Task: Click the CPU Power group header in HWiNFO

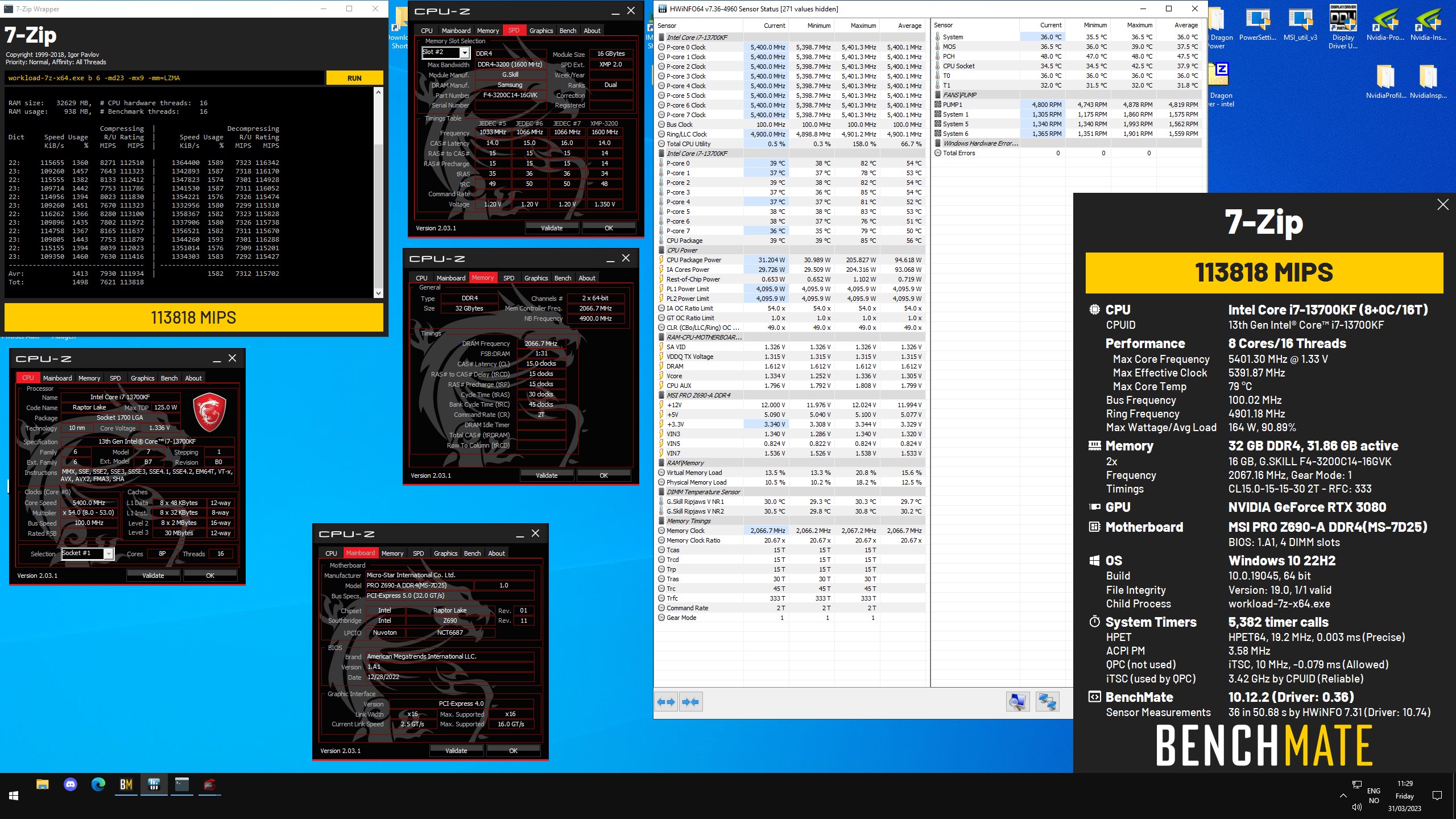Action: [x=791, y=250]
